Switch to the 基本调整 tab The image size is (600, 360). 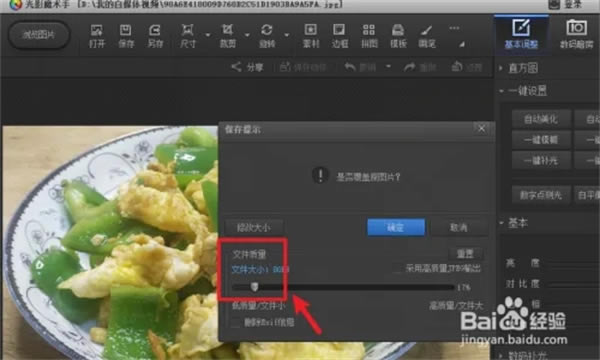tap(521, 34)
